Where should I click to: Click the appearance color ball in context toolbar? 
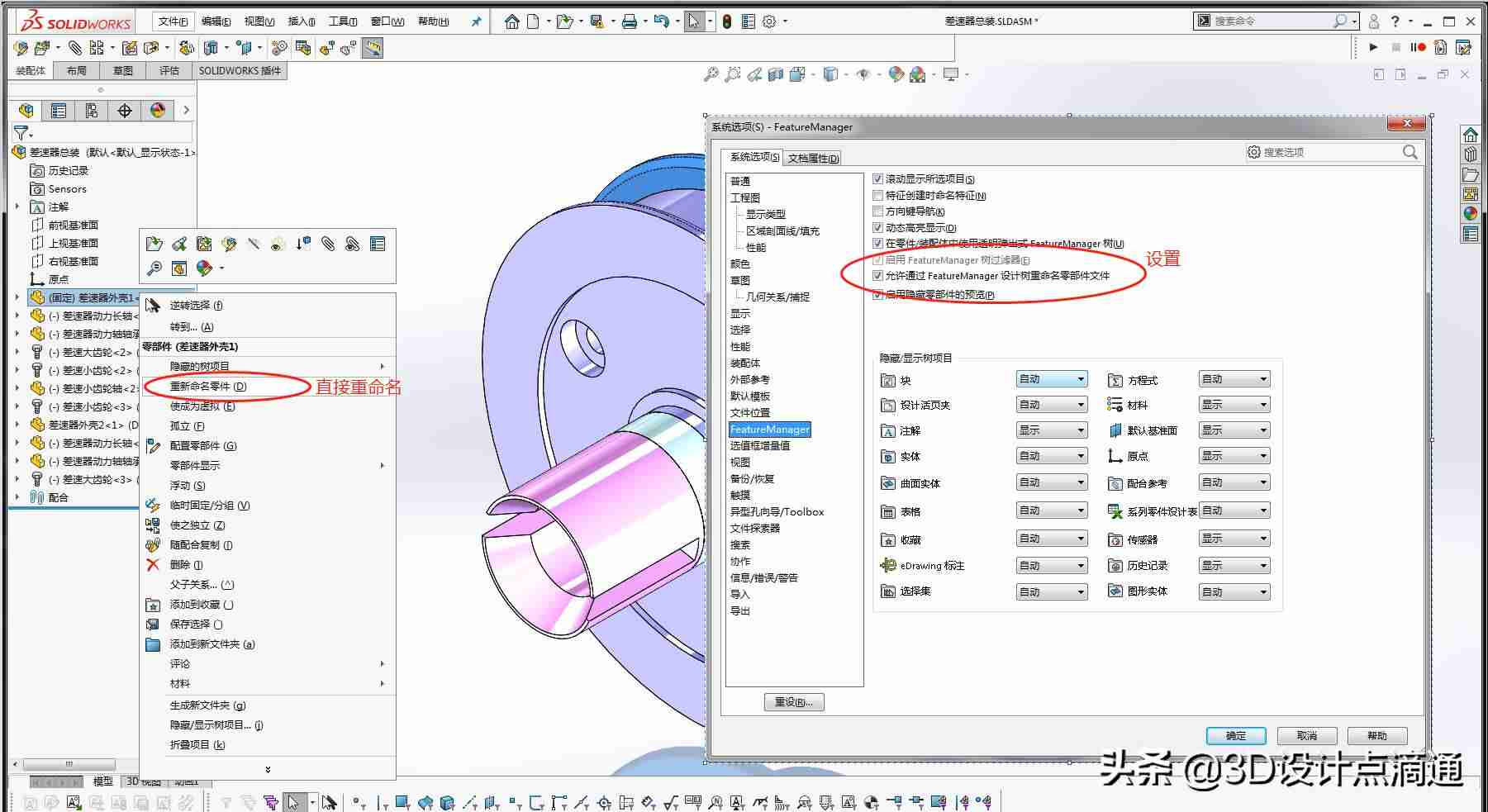(x=204, y=268)
